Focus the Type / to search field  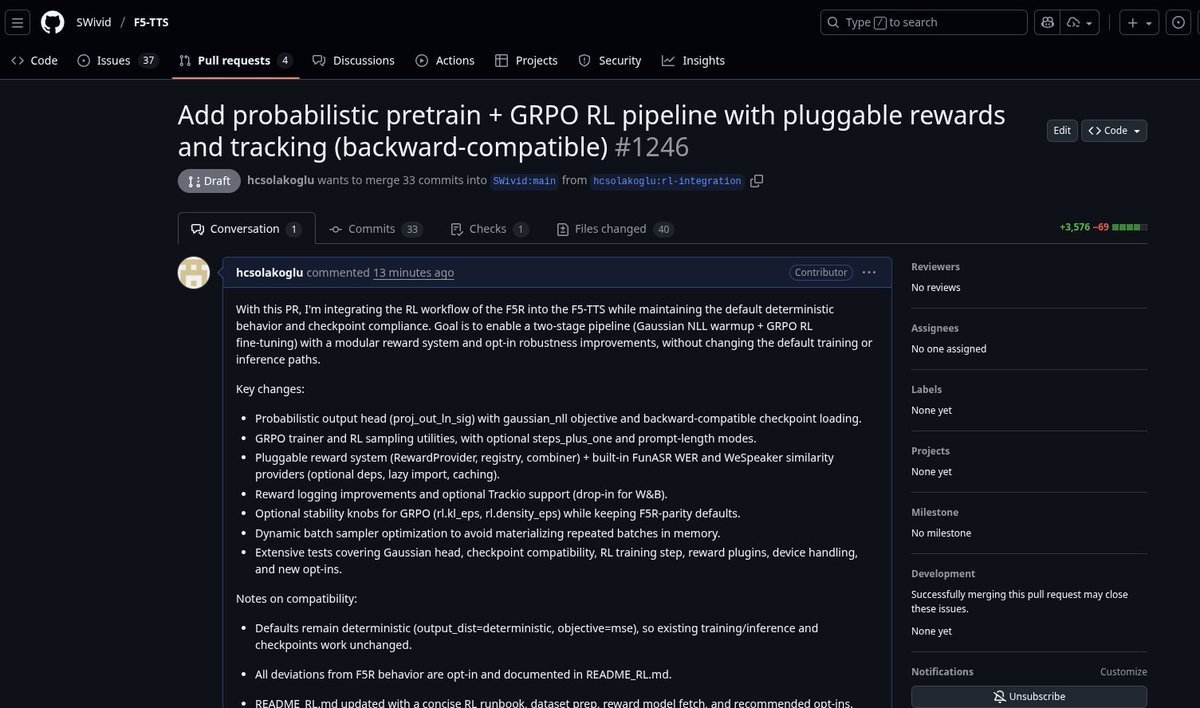click(x=924, y=22)
